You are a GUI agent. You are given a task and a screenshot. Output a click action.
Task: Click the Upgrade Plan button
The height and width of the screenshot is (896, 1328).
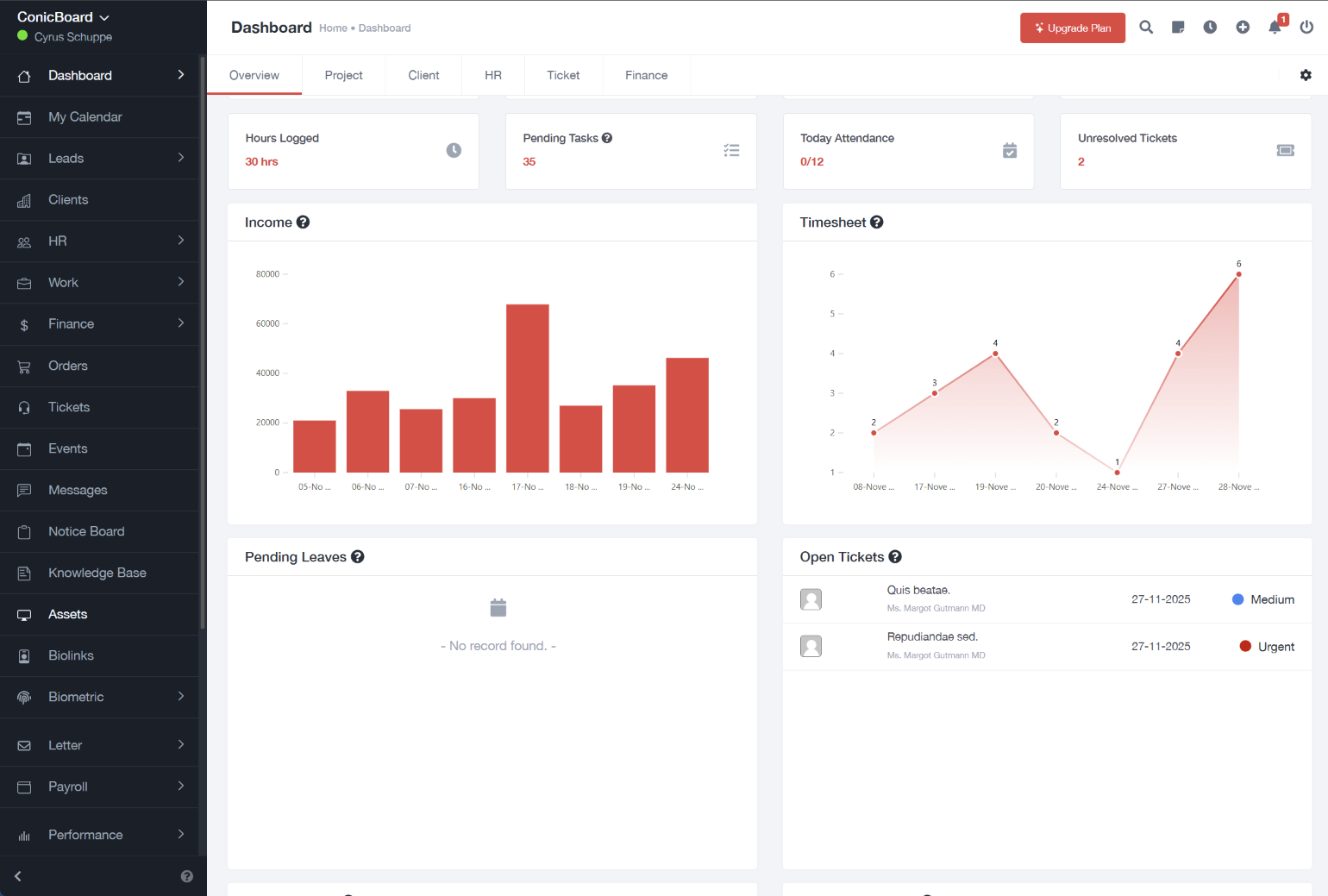[x=1073, y=28]
